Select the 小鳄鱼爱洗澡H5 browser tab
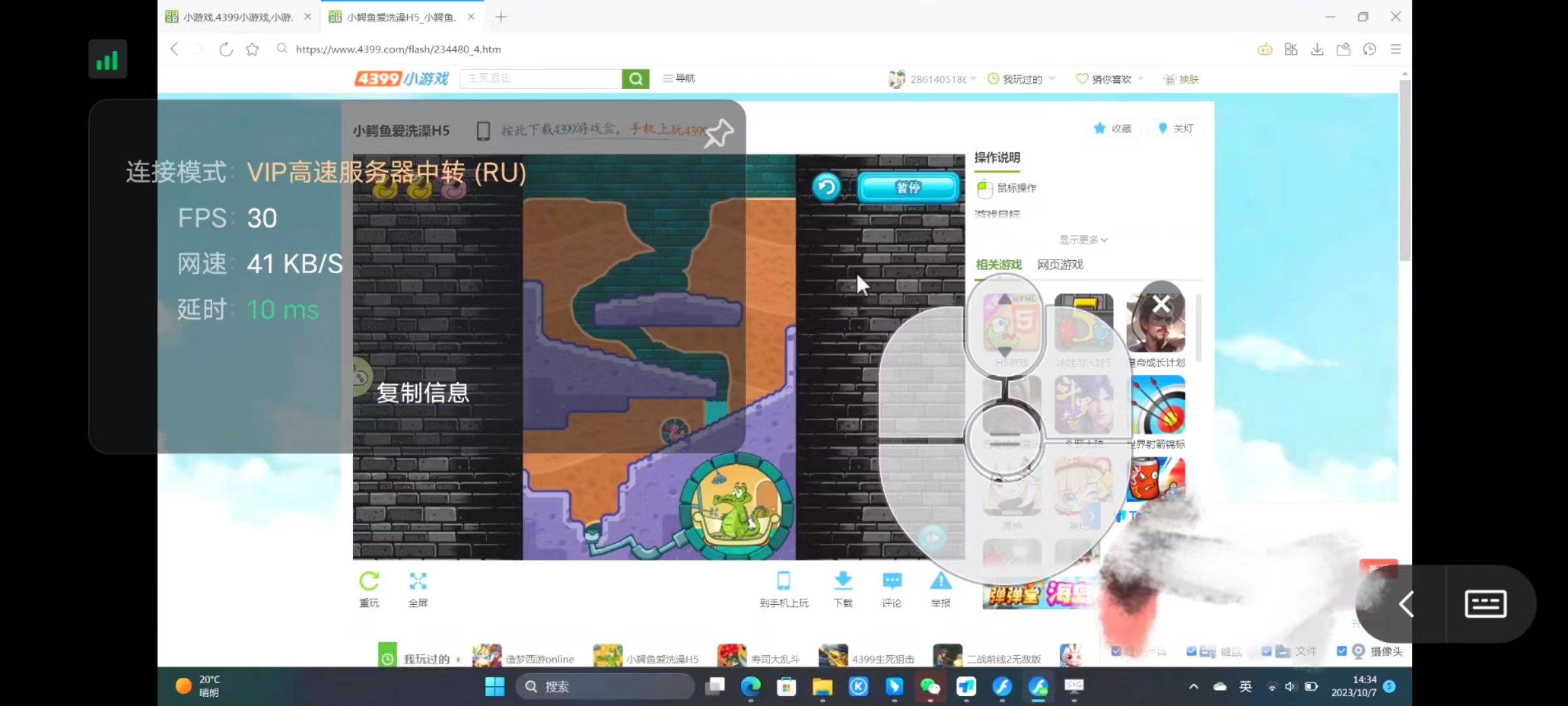This screenshot has height=706, width=1568. tap(402, 17)
